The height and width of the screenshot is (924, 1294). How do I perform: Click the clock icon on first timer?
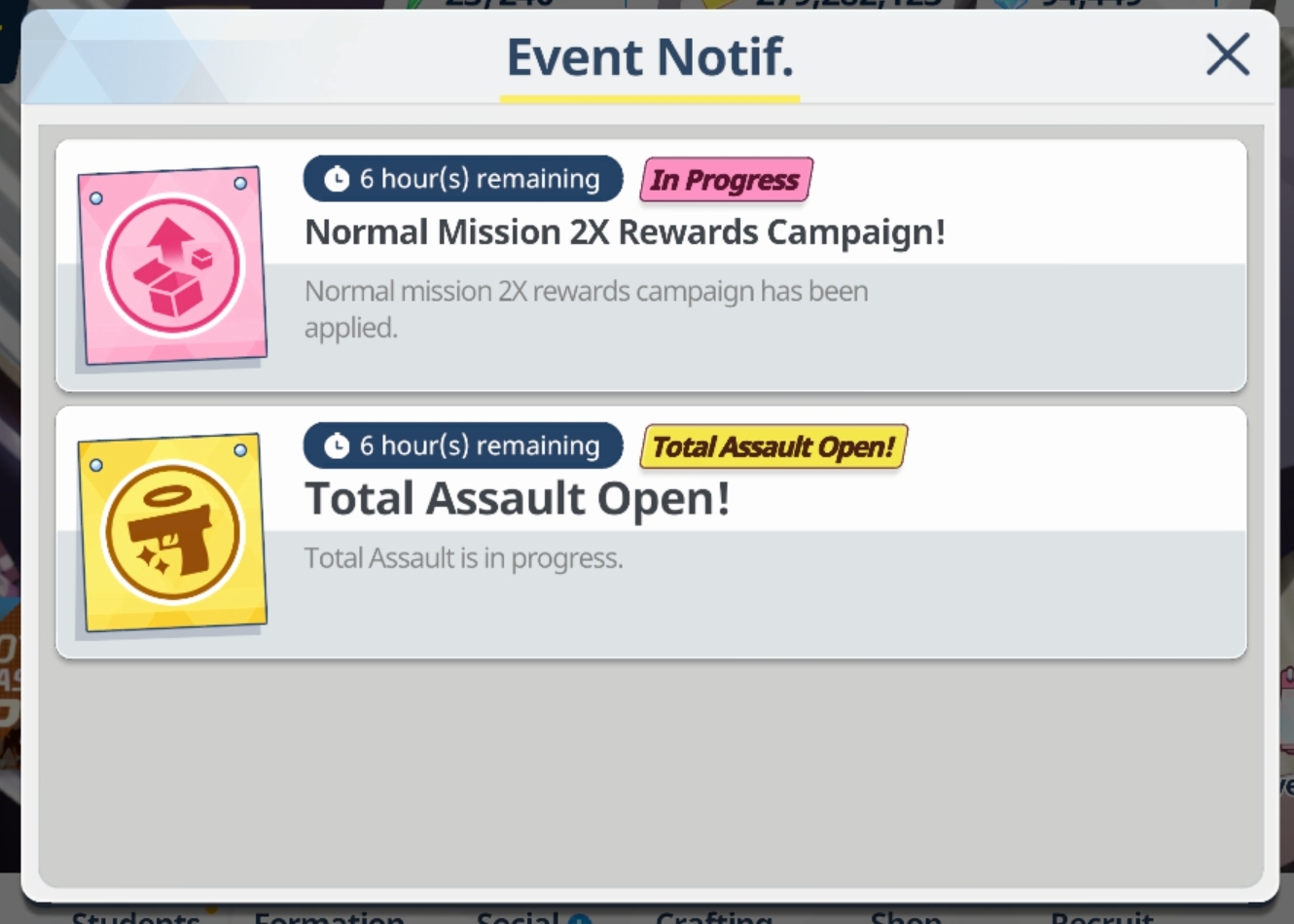tap(337, 179)
